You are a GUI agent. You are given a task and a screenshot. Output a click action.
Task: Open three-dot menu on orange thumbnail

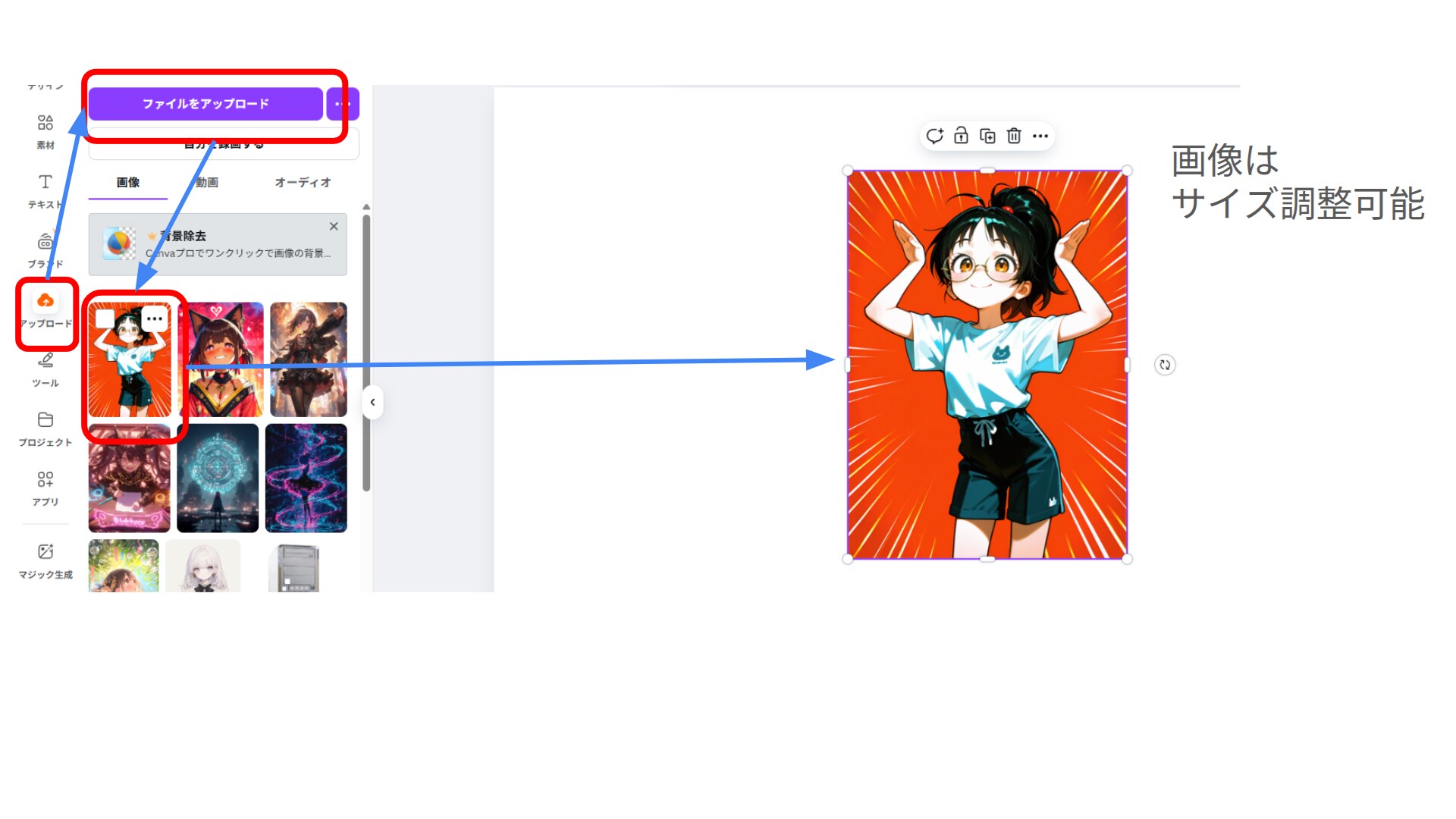[x=155, y=318]
